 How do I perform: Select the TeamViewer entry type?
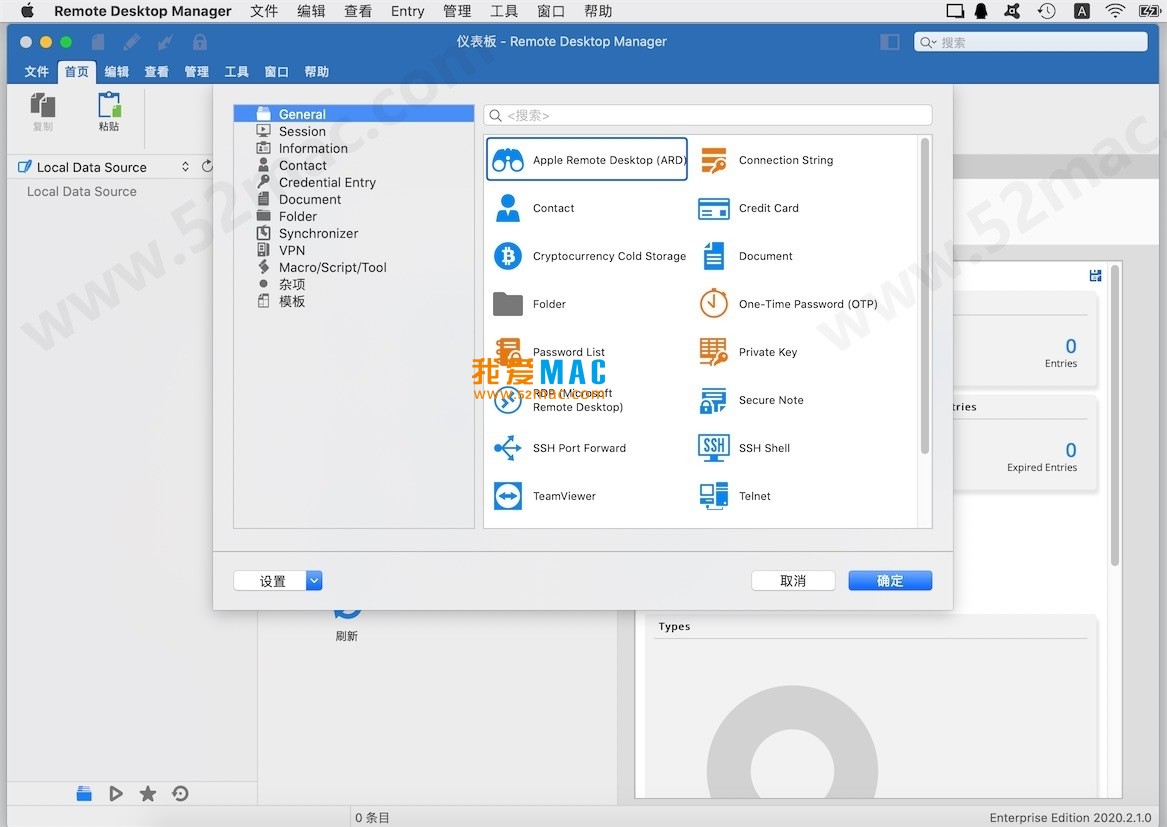508,496
